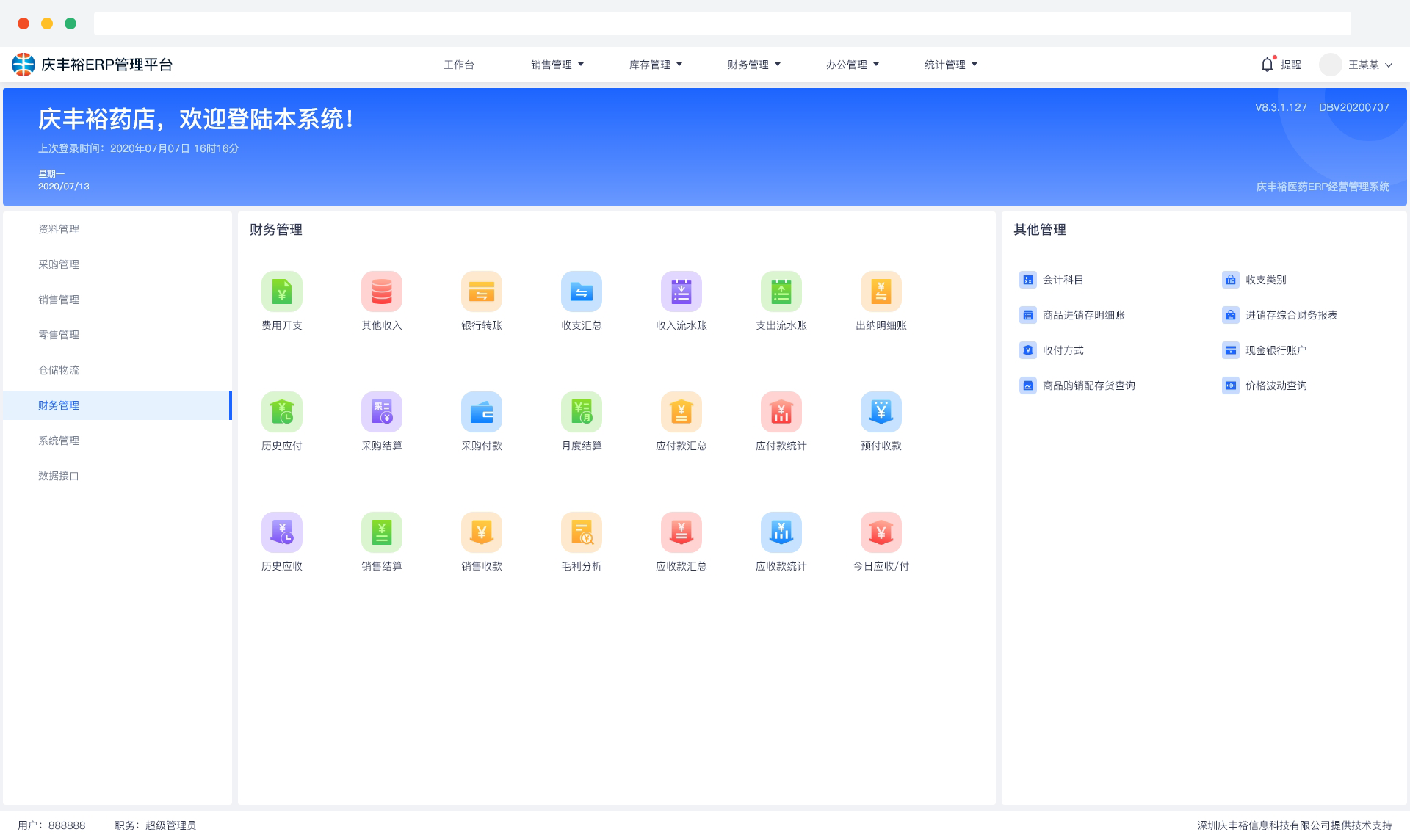Open the 历史应收 icon
This screenshot has width=1410, height=840.
pyautogui.click(x=282, y=532)
